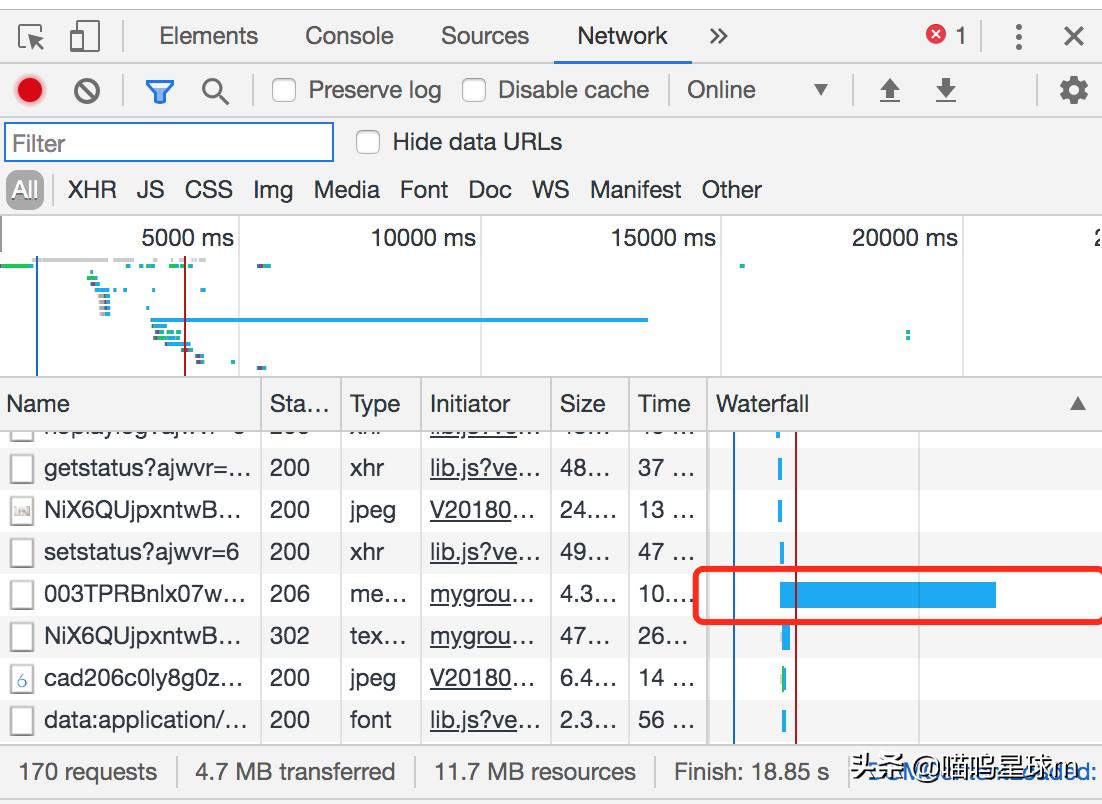Stop recording network log
Image resolution: width=1102 pixels, height=804 pixels.
30,91
